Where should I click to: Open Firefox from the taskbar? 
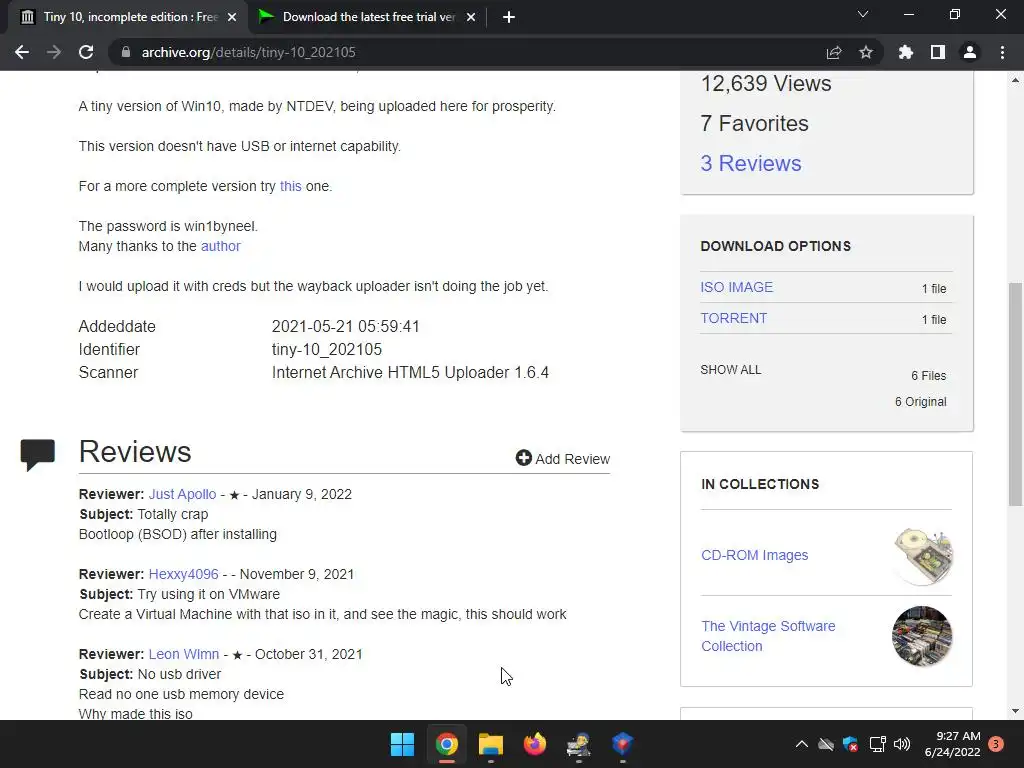coord(535,744)
